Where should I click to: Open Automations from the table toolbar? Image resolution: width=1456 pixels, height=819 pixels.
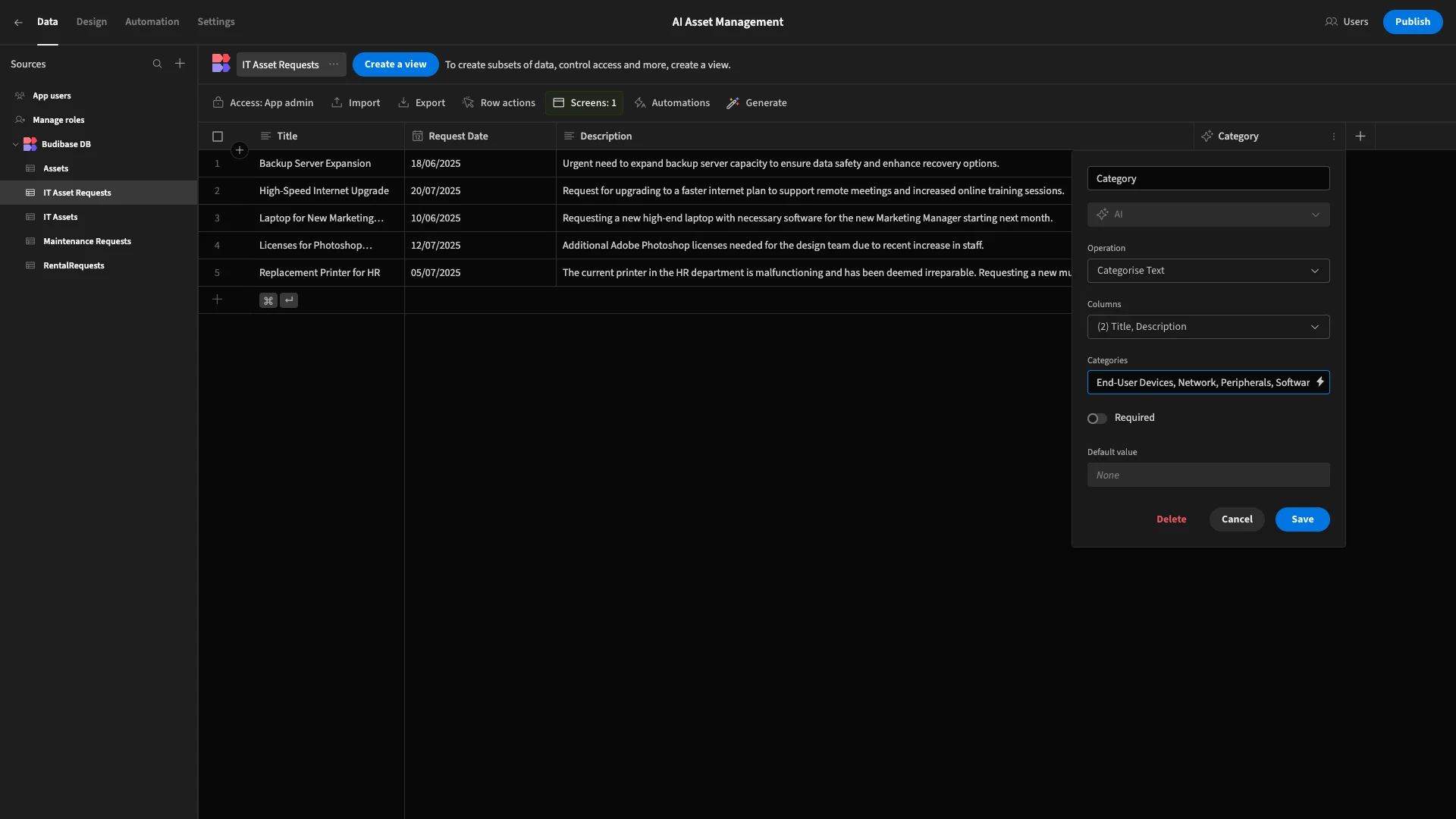[673, 103]
